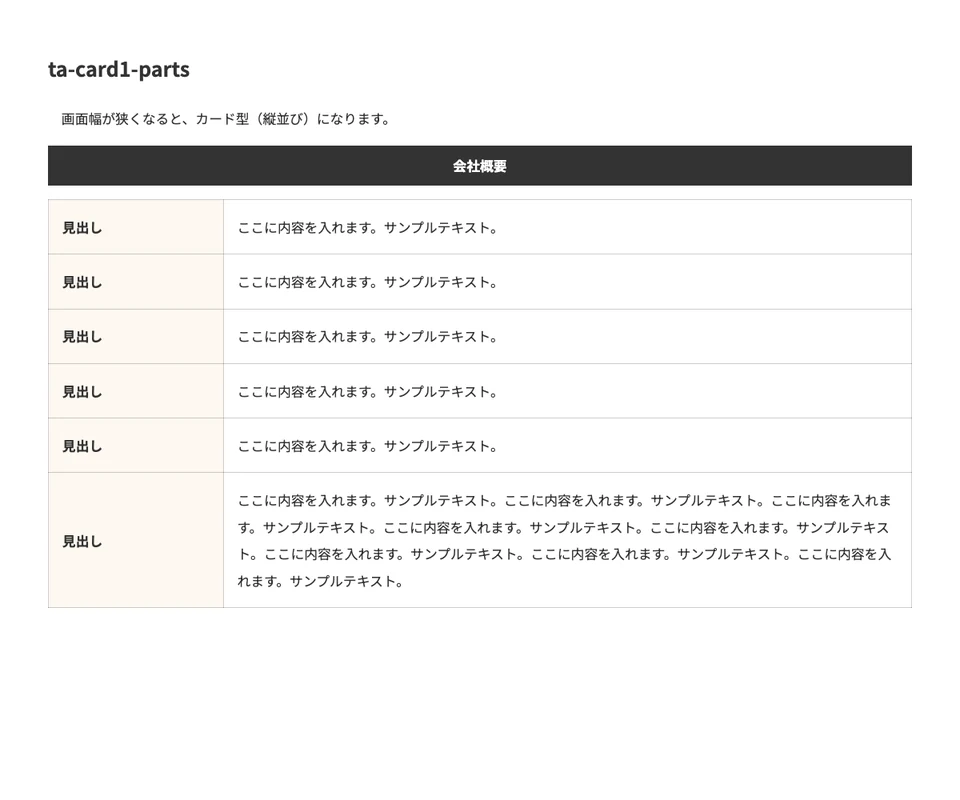Click the first row's sample text content

(367, 228)
